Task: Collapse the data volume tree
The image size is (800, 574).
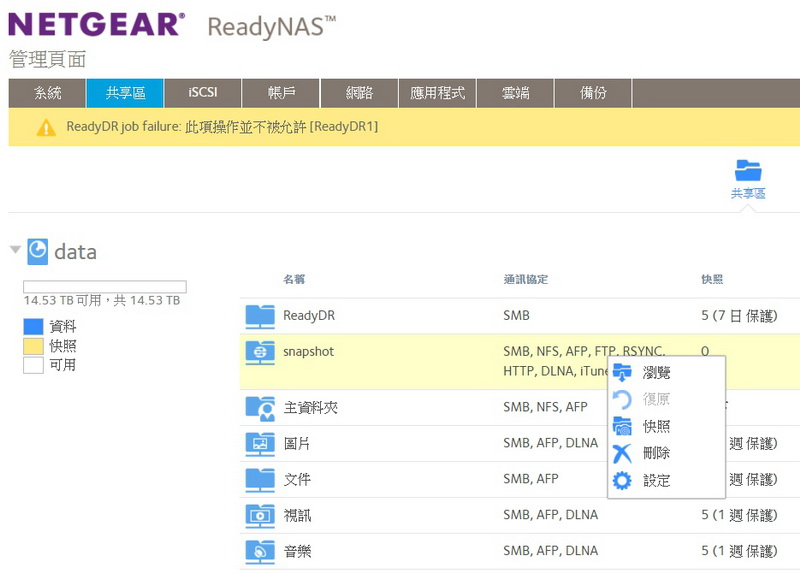Action: [x=15, y=249]
